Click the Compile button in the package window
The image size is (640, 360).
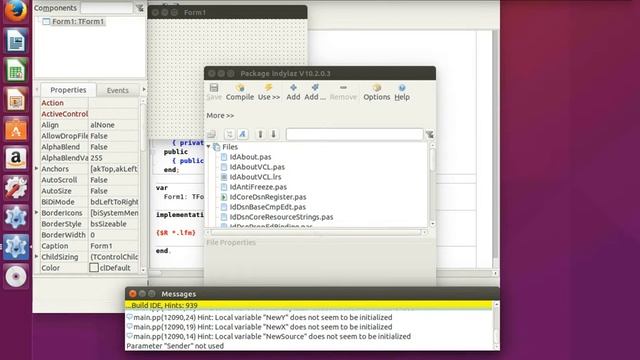pos(240,92)
